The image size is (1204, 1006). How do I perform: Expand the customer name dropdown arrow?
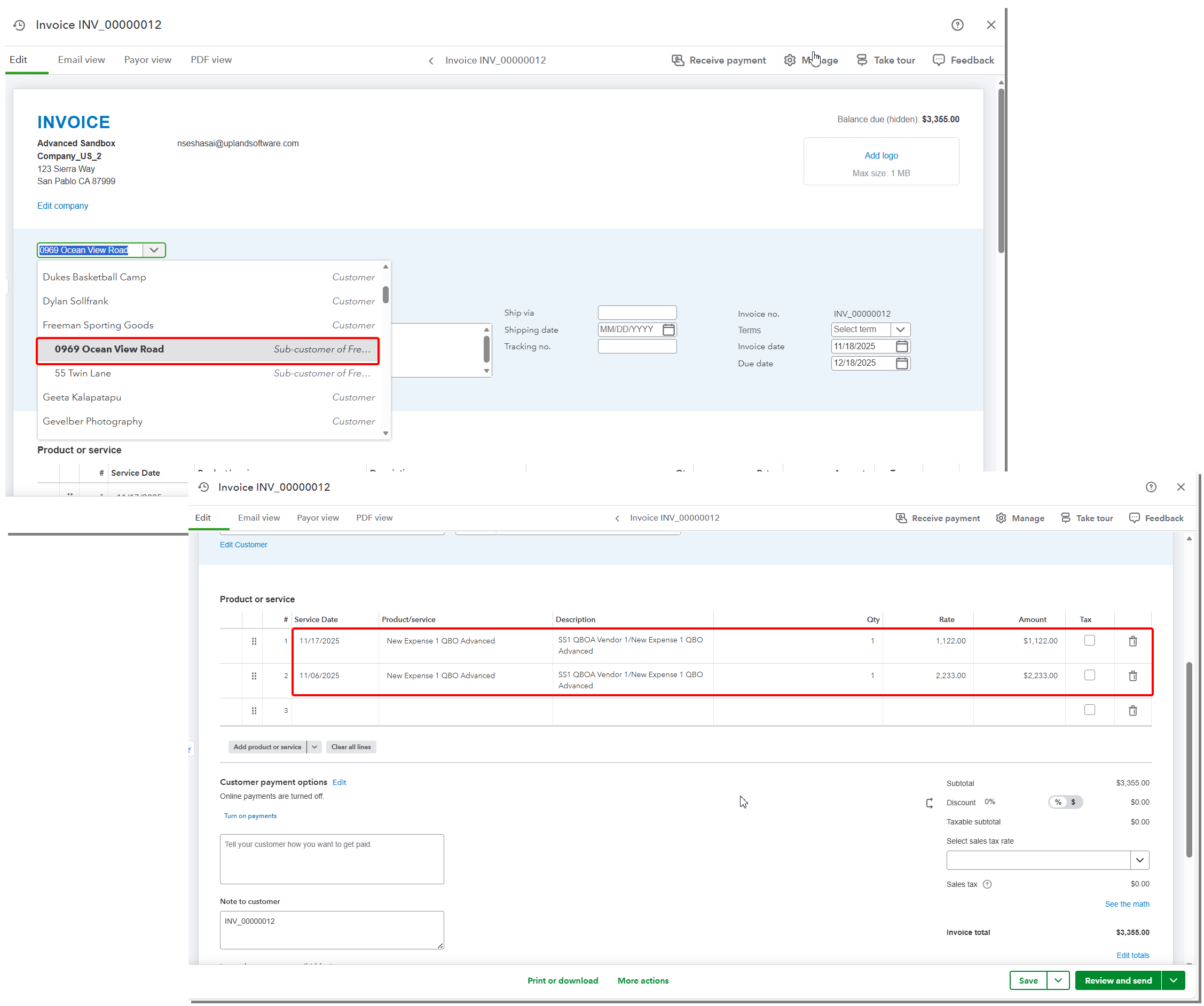[x=154, y=250]
